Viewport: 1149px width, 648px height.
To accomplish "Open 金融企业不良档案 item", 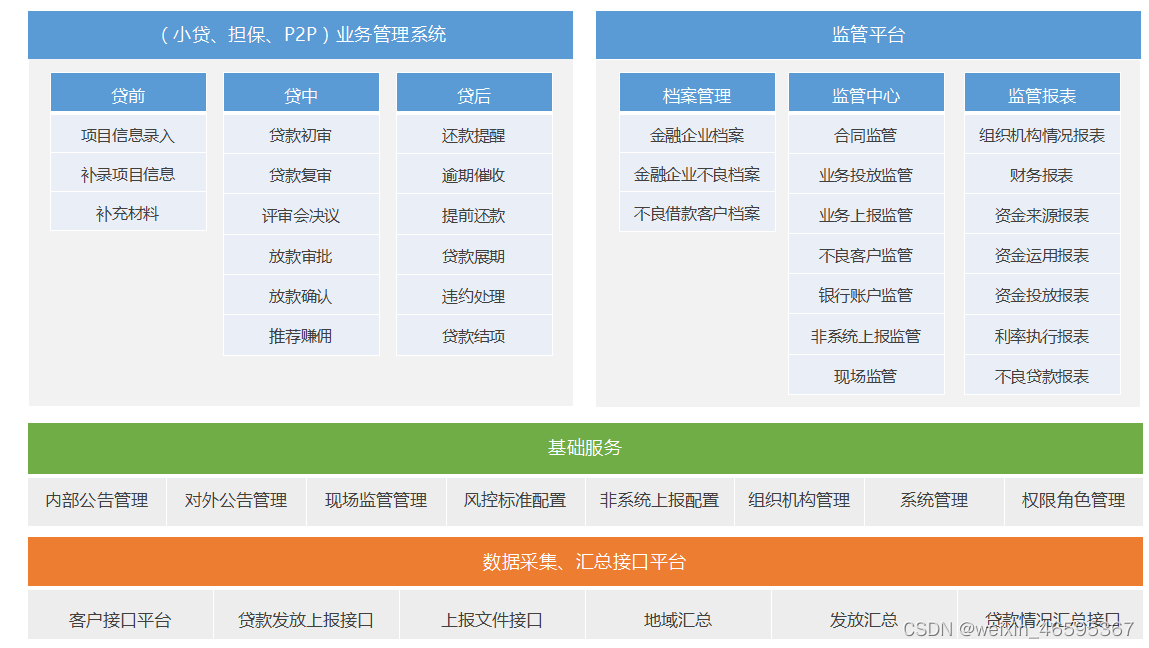I will pos(697,174).
